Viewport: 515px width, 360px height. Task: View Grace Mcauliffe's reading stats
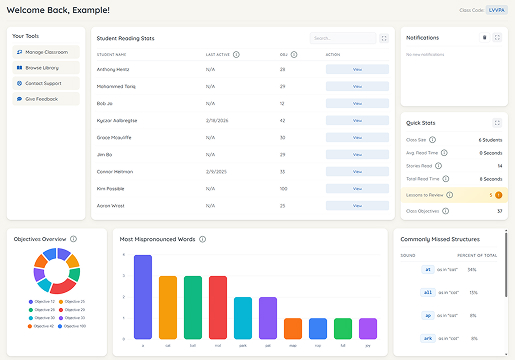pos(357,137)
